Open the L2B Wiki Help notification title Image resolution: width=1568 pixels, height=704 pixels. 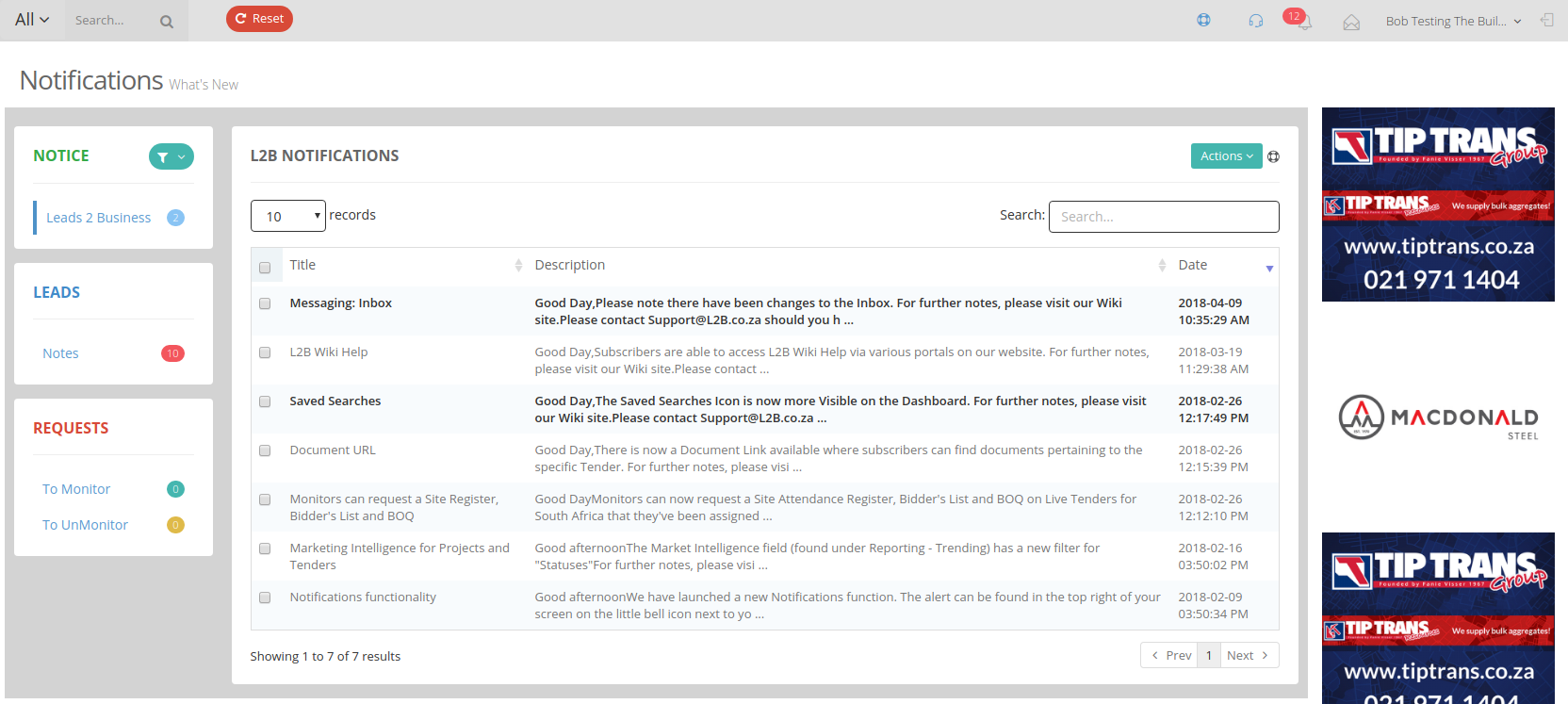click(329, 352)
